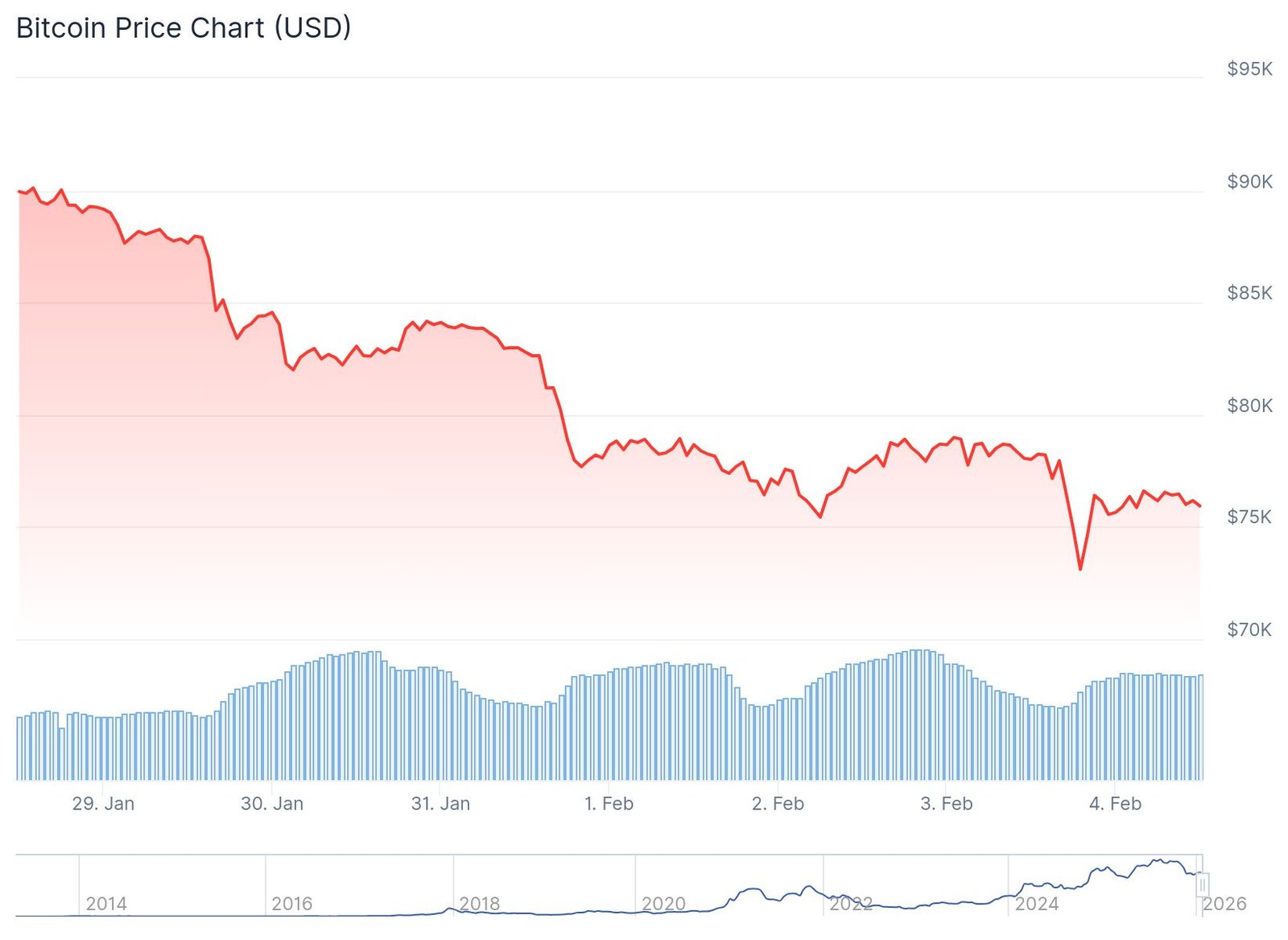Click the 2024 label in navigator timeline

[x=1036, y=904]
